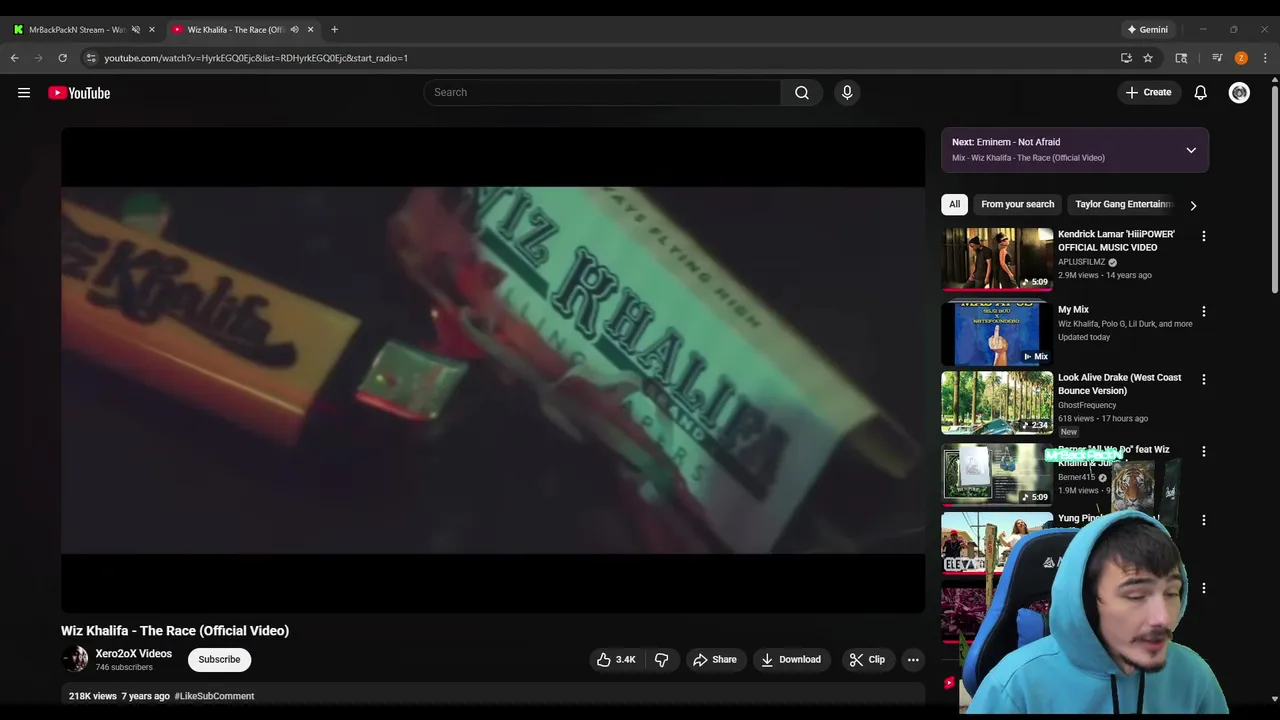The width and height of the screenshot is (1280, 720).
Task: Open Gemini in Chrome
Action: pos(1147,30)
